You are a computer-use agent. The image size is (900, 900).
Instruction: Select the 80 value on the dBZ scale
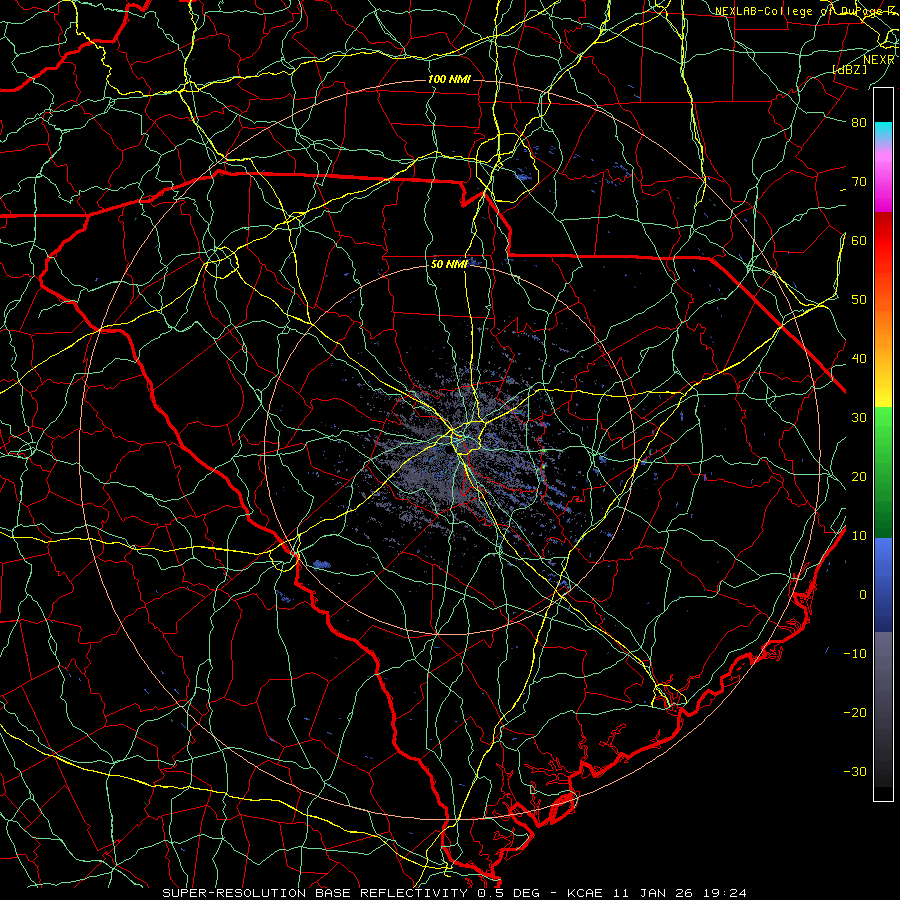click(x=859, y=122)
